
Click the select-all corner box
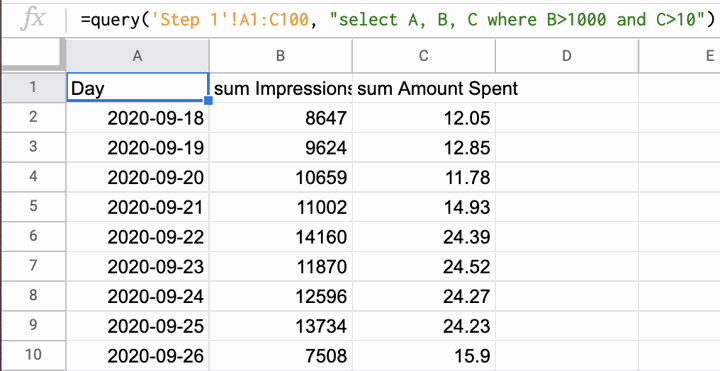[30, 55]
